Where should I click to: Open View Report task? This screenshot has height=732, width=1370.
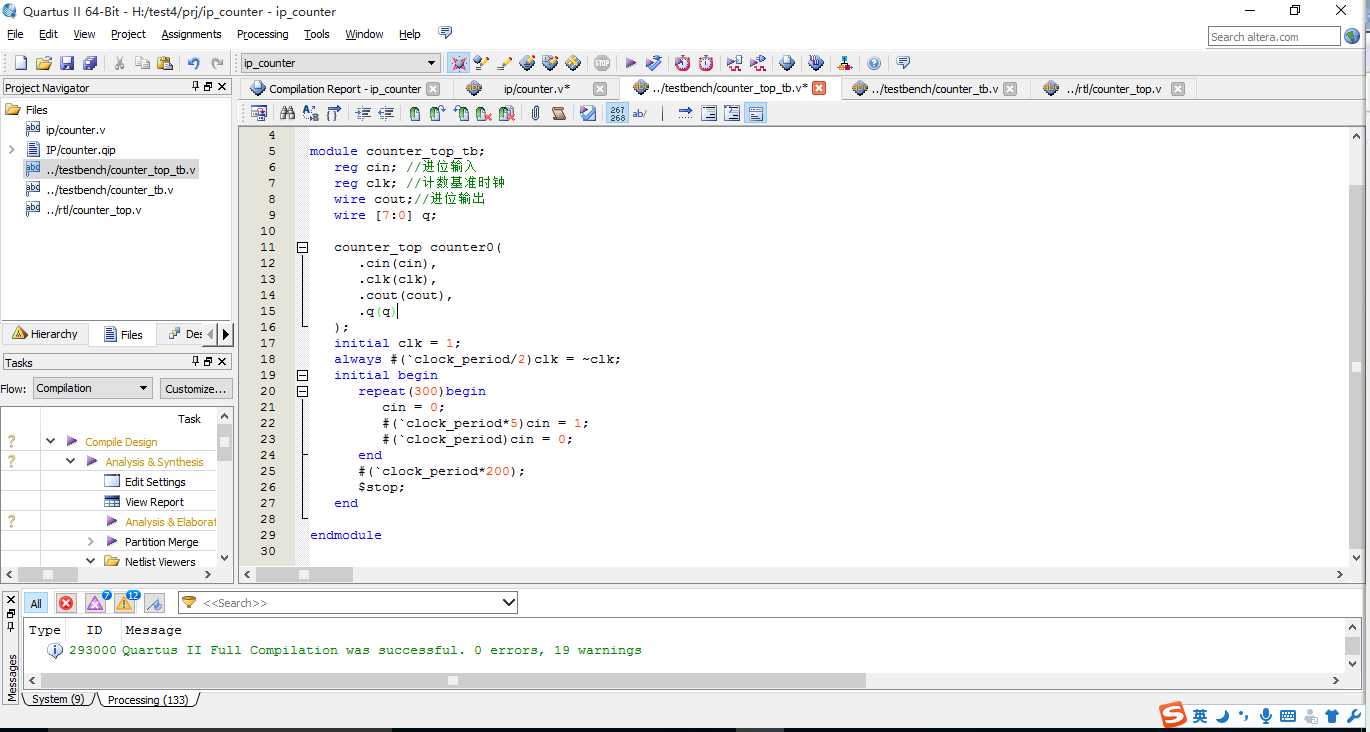coord(154,501)
